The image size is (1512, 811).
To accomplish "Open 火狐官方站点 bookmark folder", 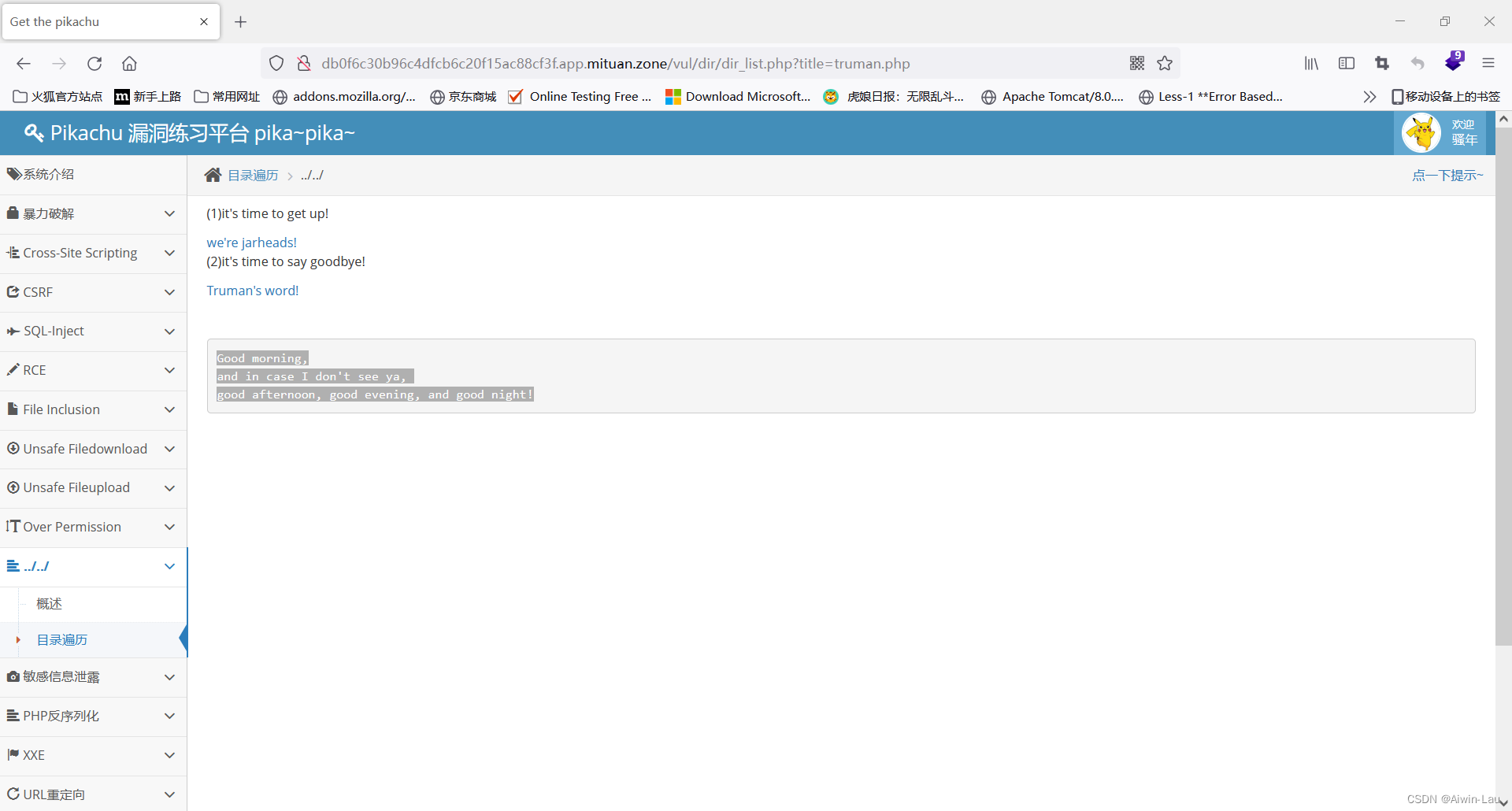I will (x=57, y=97).
